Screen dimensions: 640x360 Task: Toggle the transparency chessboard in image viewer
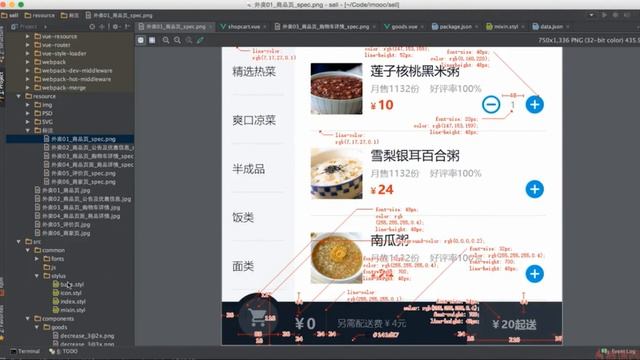[141, 40]
